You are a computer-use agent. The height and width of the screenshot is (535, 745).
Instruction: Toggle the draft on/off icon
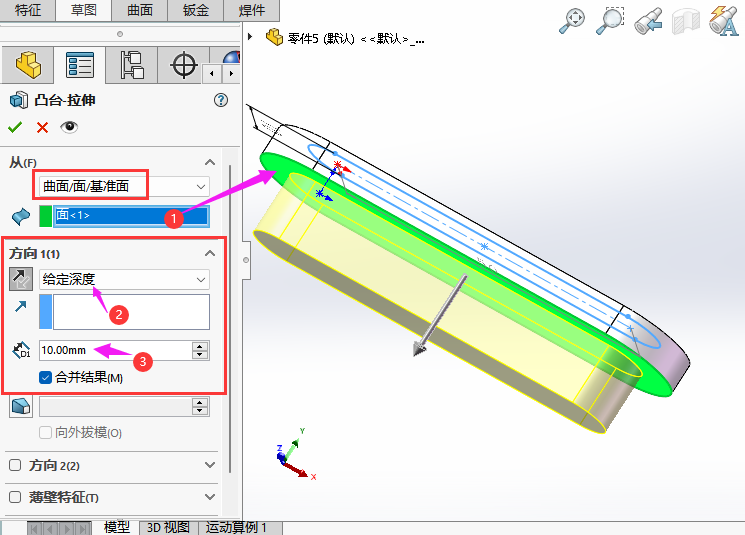click(x=21, y=407)
